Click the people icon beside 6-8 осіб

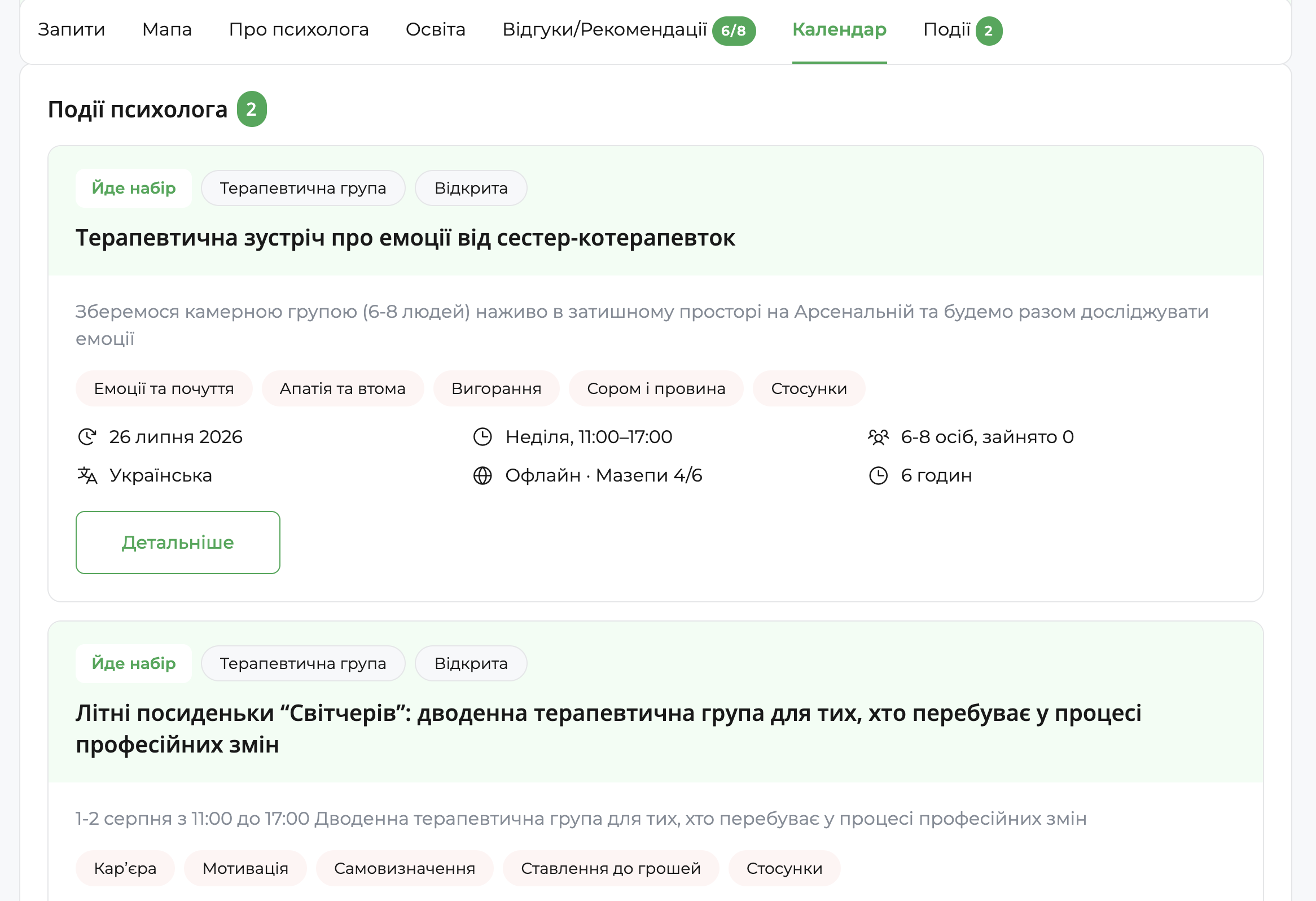[878, 436]
